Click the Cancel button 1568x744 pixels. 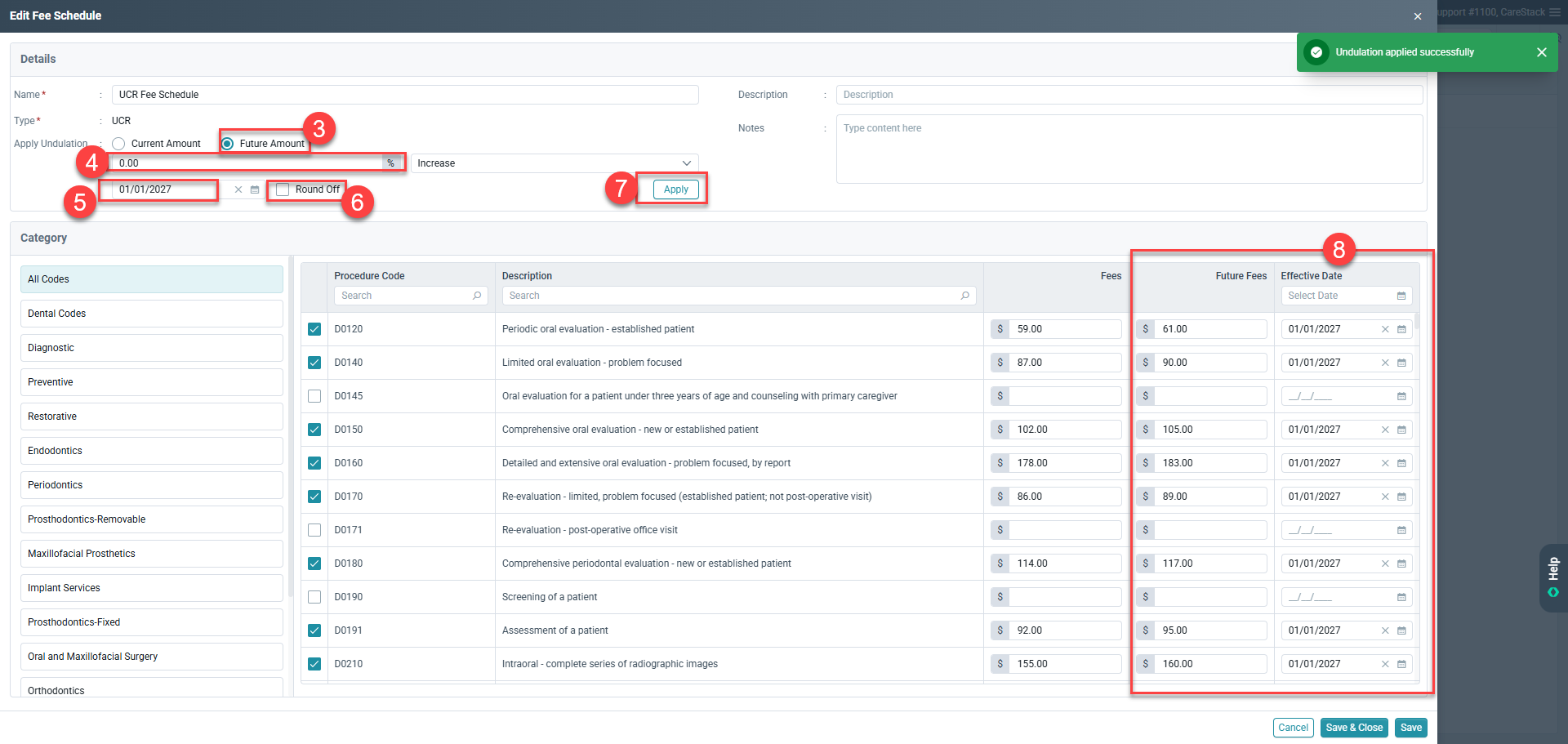pos(1293,728)
